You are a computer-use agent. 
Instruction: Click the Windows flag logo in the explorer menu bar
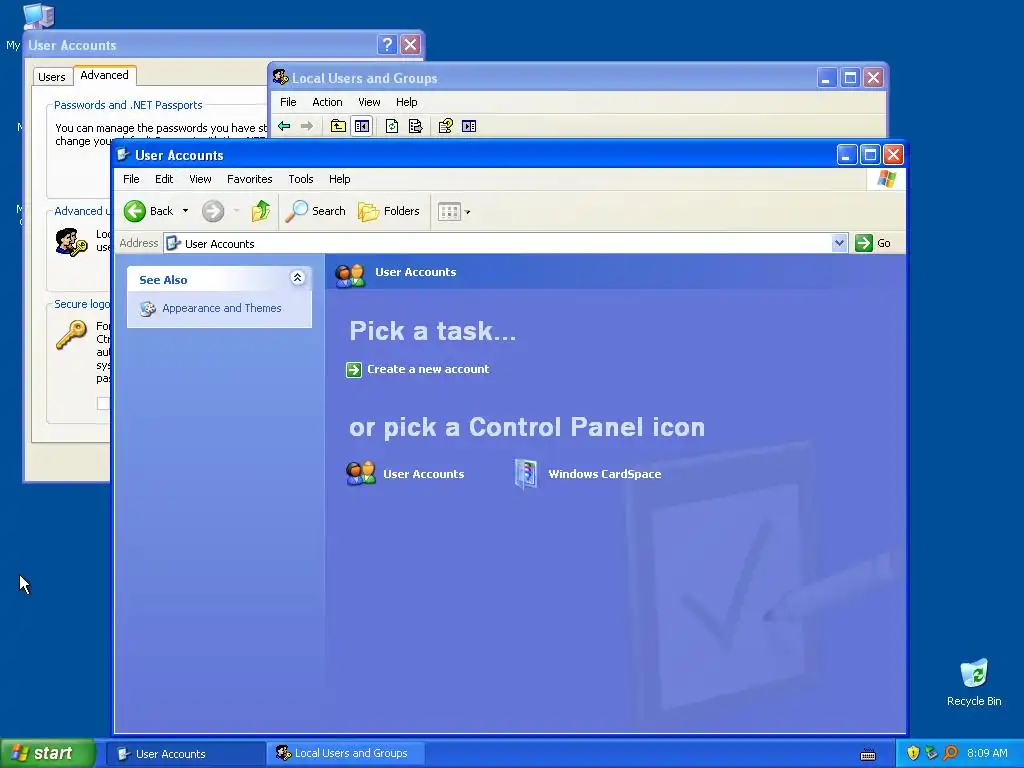tap(887, 178)
